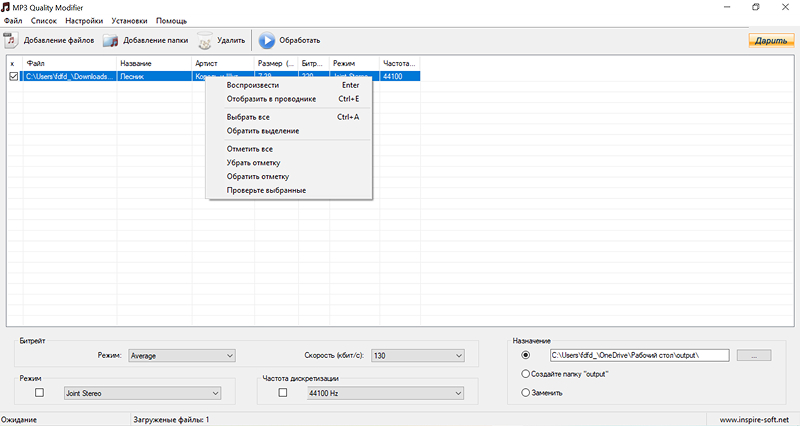Click the output folder path input field
The height and width of the screenshot is (426, 800).
tap(638, 355)
